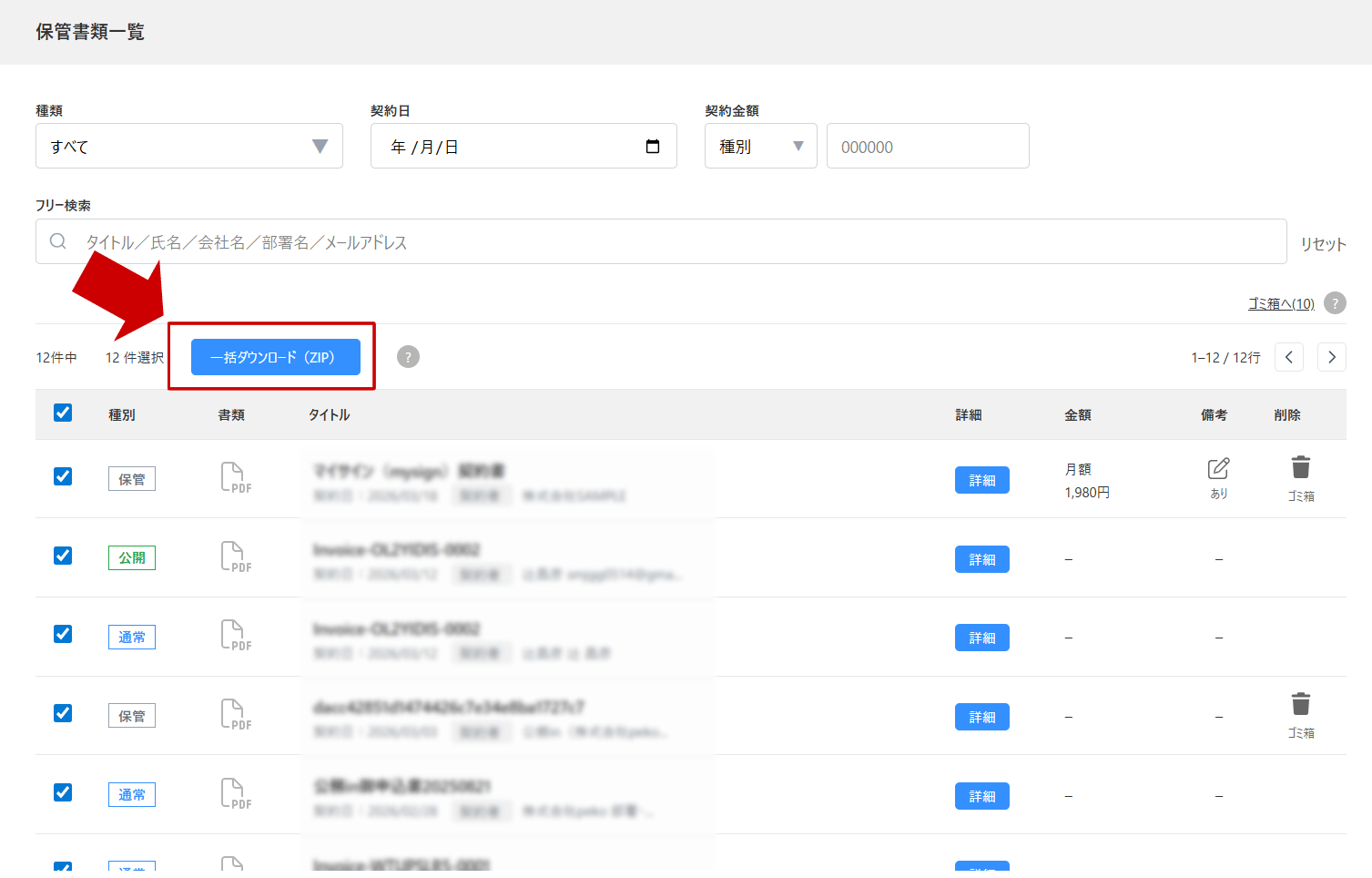This screenshot has height=878, width=1372.
Task: Click the search magnifier icon in フリー検索
Action: pyautogui.click(x=56, y=240)
